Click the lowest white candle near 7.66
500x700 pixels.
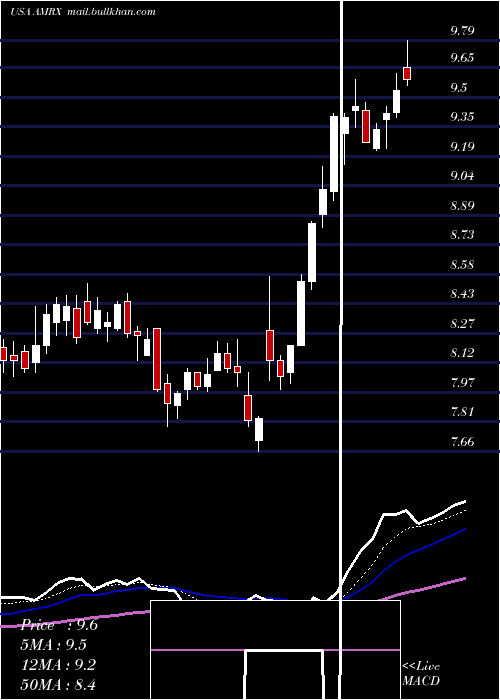(259, 429)
